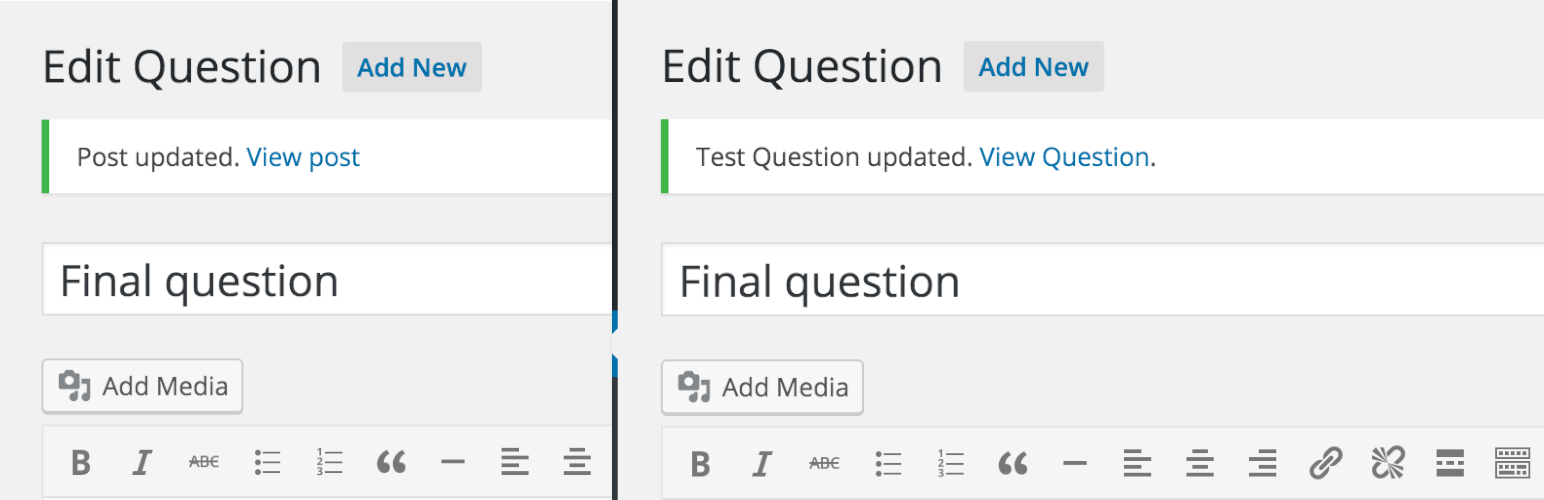Add blockquote in right editor toolbar
This screenshot has height=500, width=1544.
point(1012,463)
